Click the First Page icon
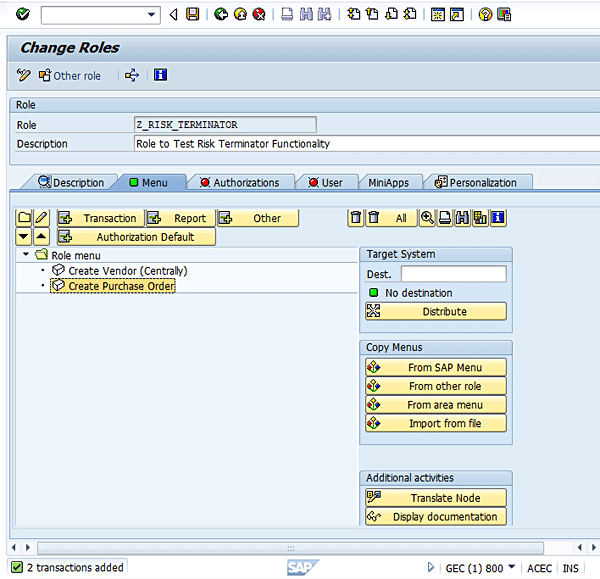 coord(353,15)
